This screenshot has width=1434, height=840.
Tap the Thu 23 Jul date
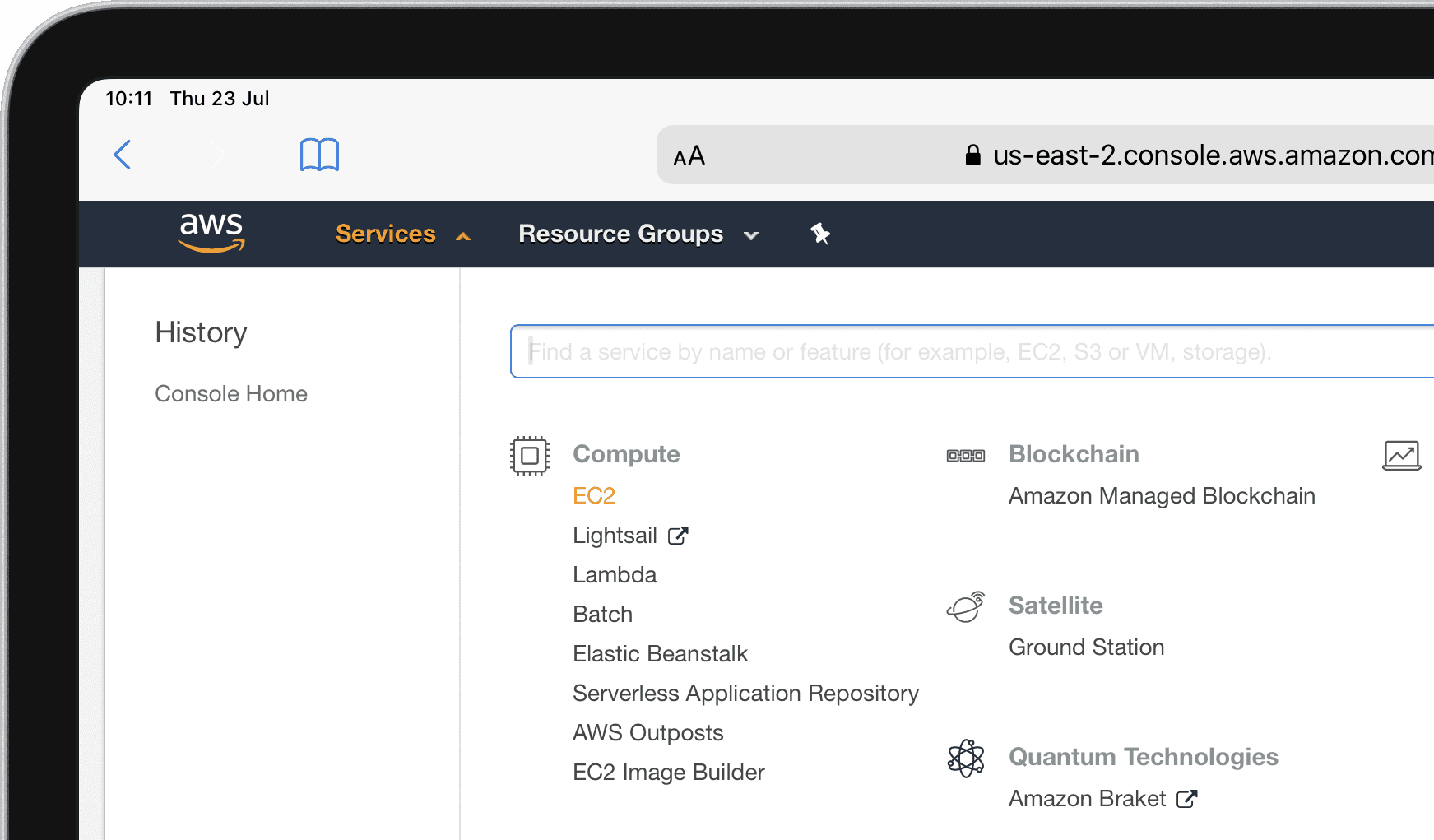(x=220, y=99)
